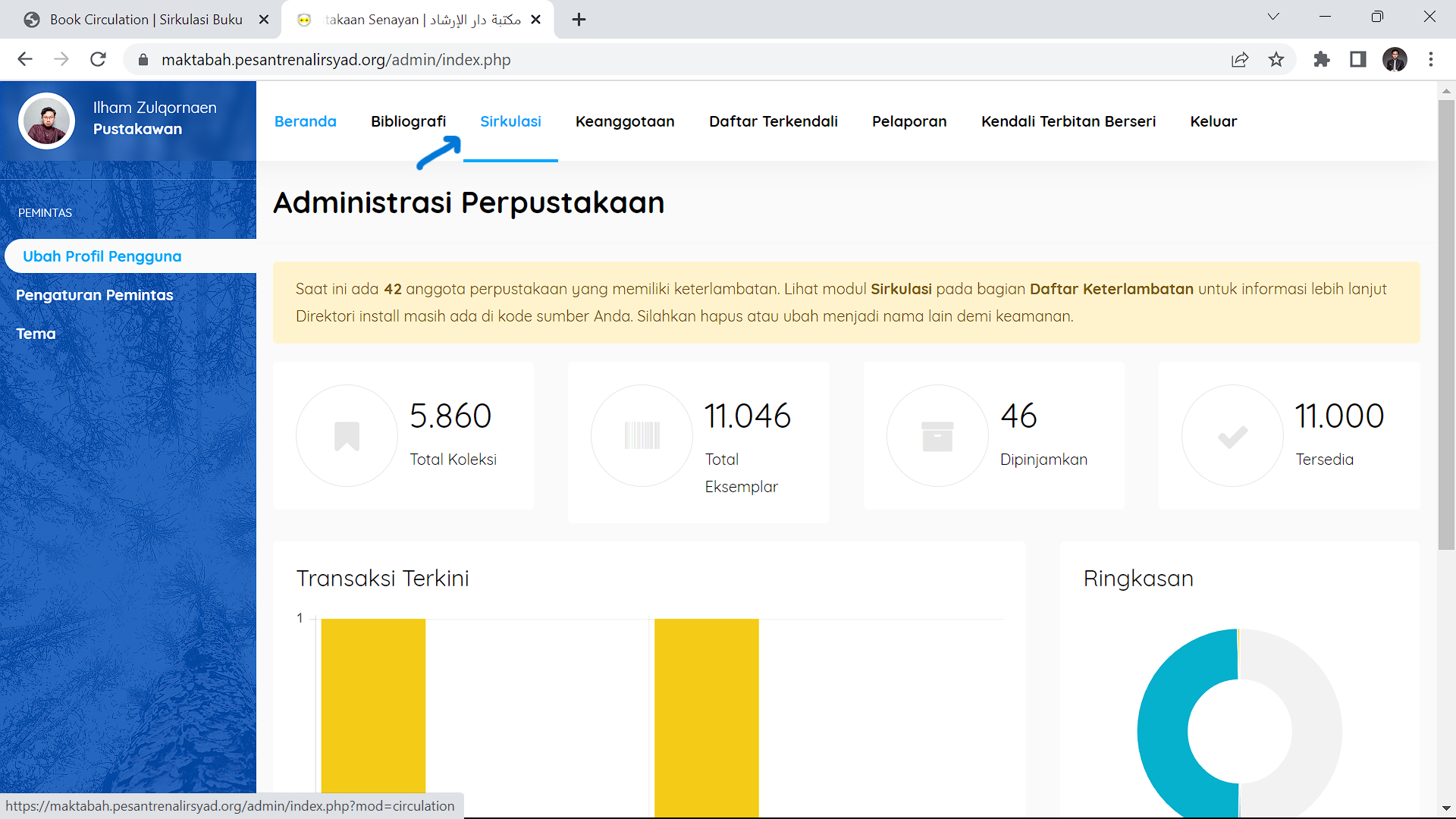Screen dimensions: 1456x819
Task: Click the address bar URL field
Action: (682, 59)
